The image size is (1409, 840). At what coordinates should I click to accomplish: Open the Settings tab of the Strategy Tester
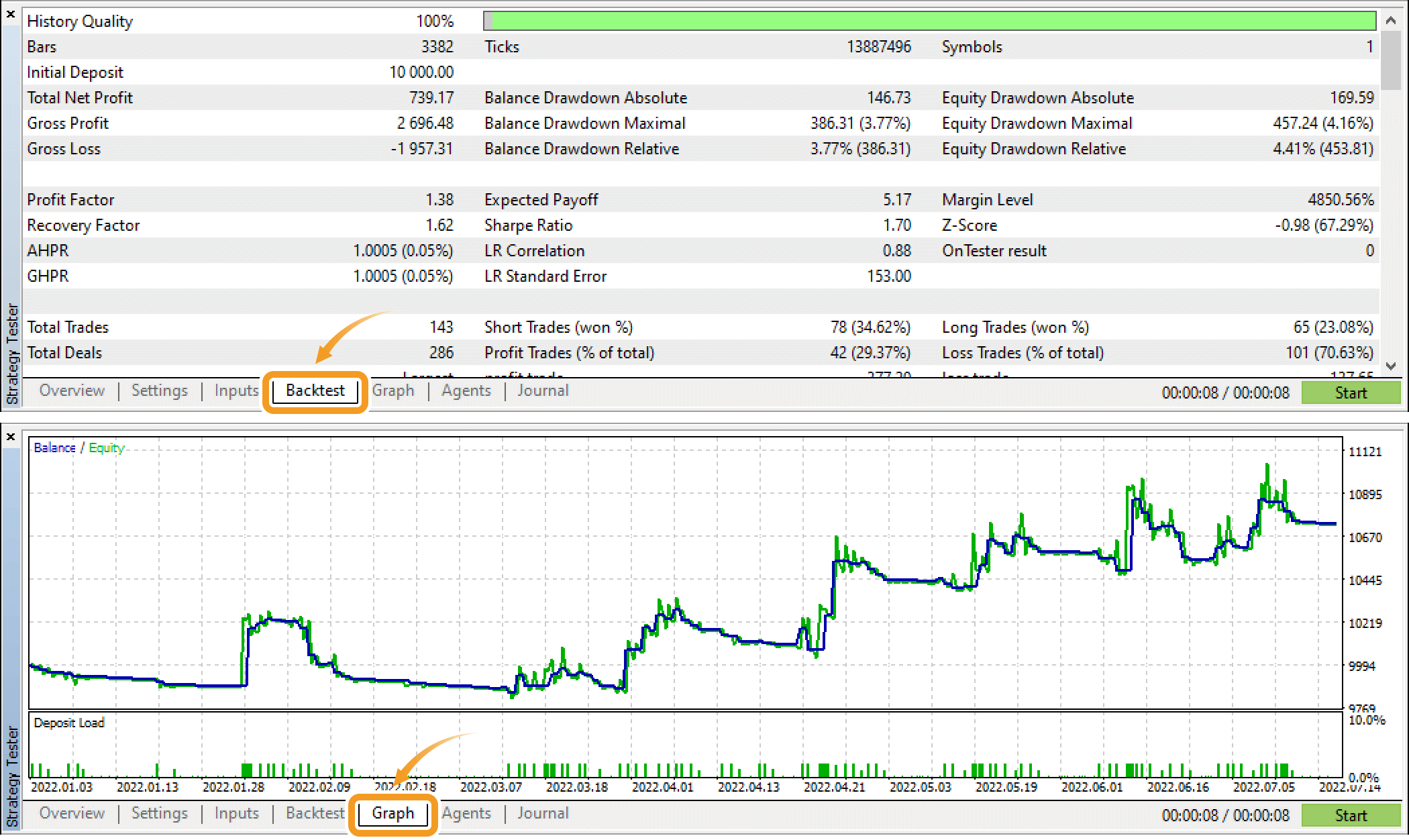tap(159, 391)
